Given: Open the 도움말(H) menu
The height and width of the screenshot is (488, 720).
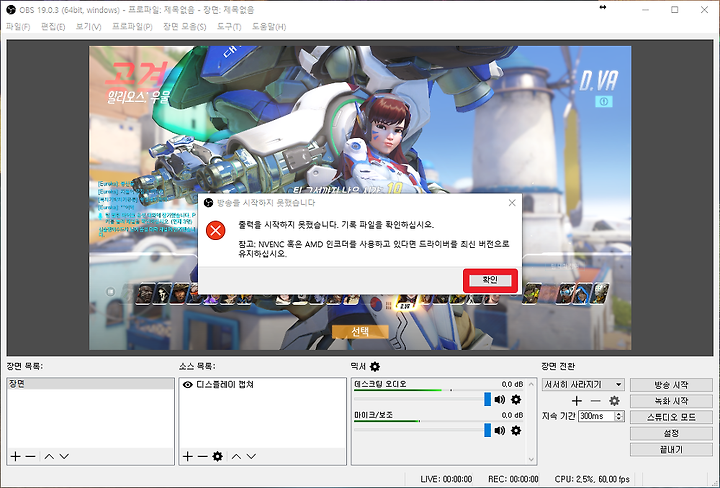Looking at the screenshot, I should (x=269, y=27).
